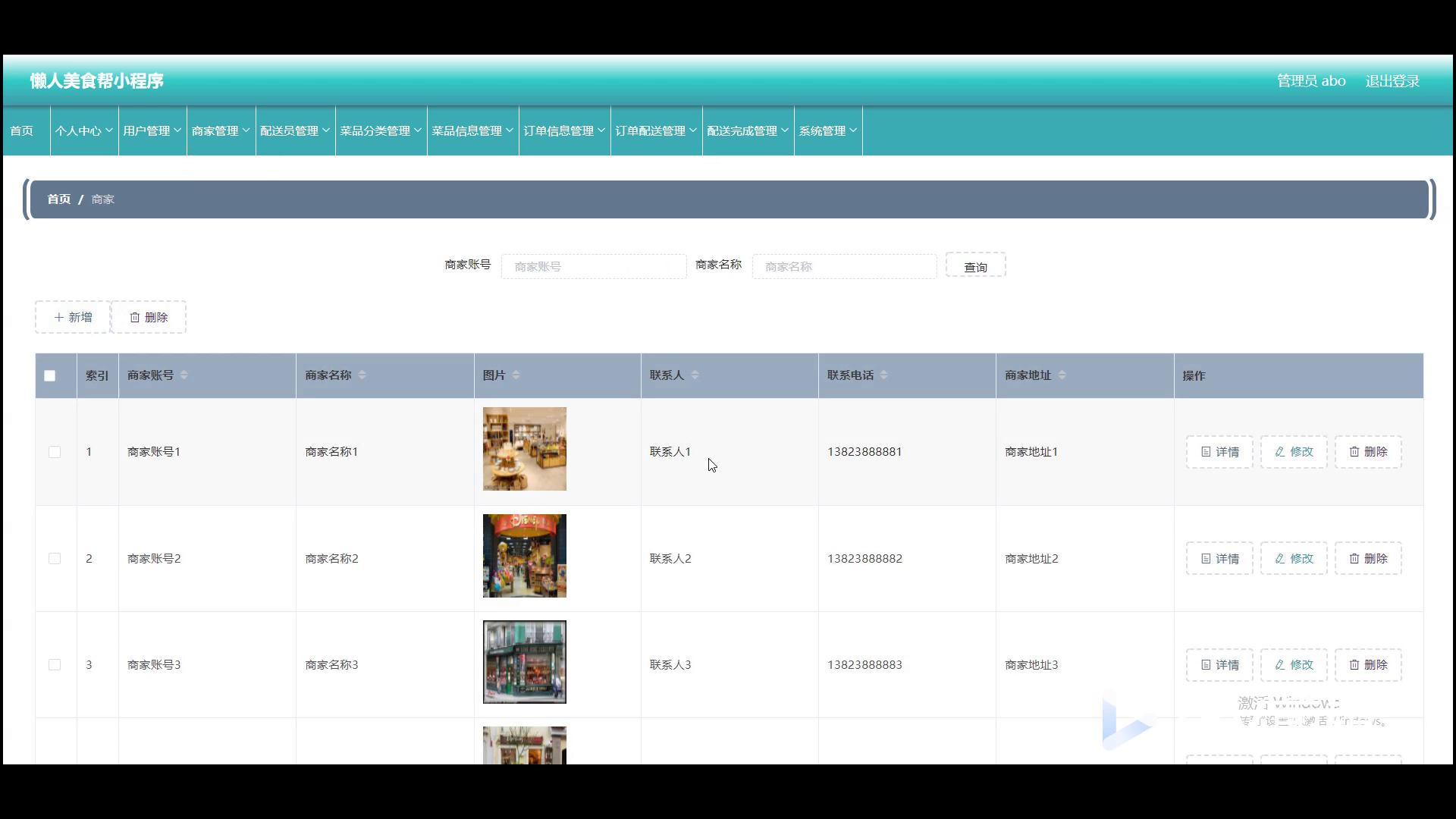Click 退出登录 link at top right

point(1392,81)
